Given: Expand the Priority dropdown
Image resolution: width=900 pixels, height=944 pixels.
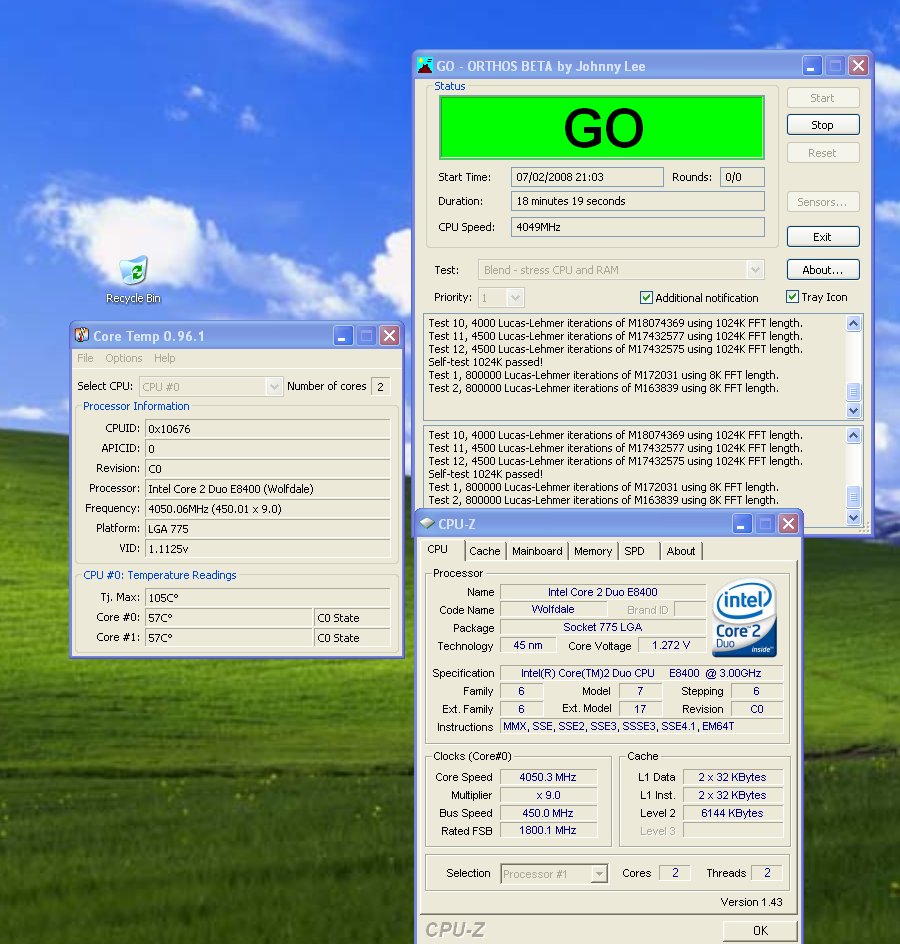Looking at the screenshot, I should pos(515,298).
